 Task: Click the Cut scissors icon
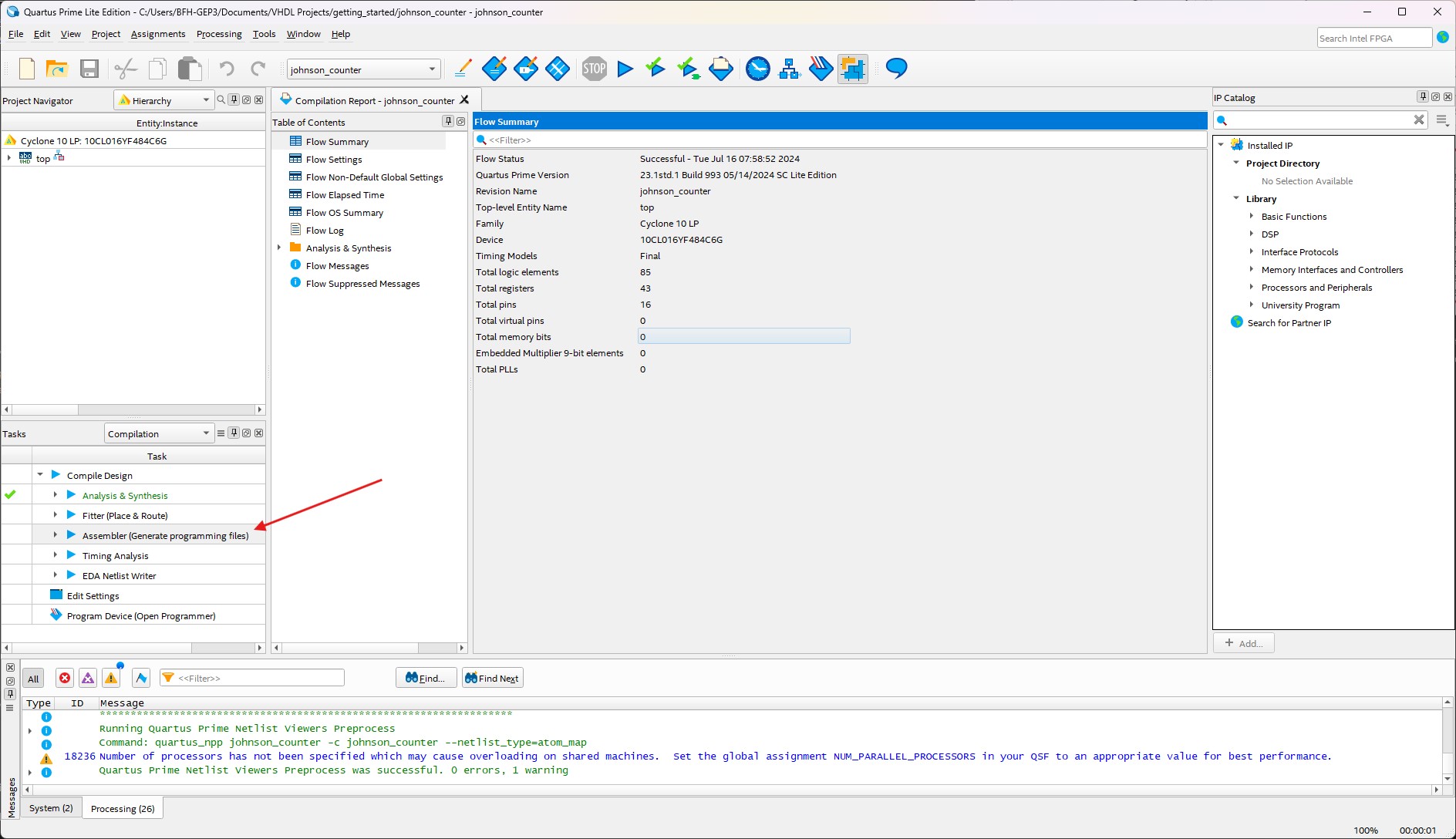pyautogui.click(x=125, y=69)
